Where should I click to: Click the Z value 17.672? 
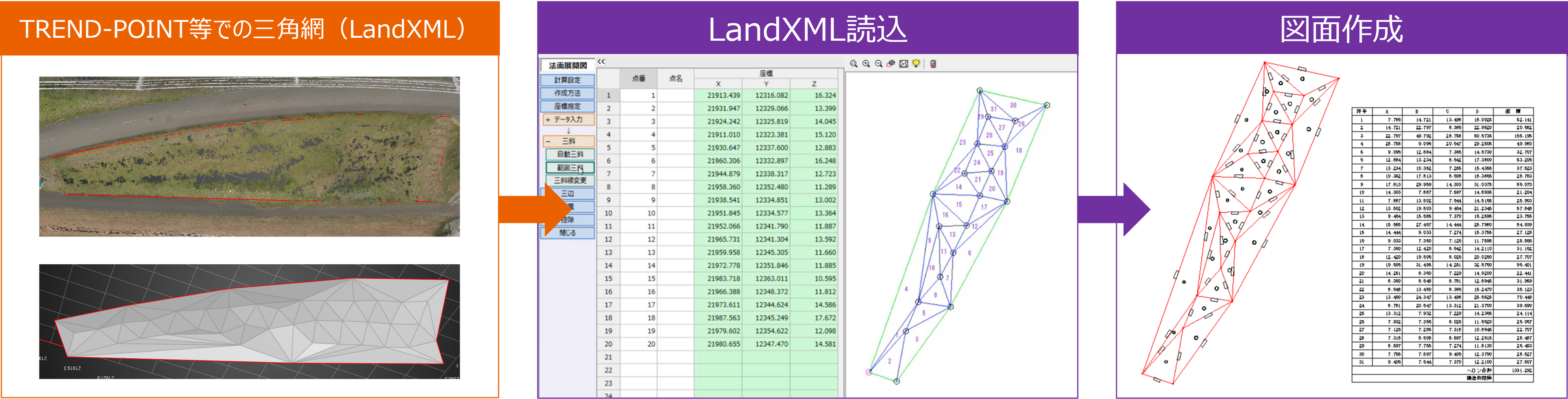[x=815, y=319]
